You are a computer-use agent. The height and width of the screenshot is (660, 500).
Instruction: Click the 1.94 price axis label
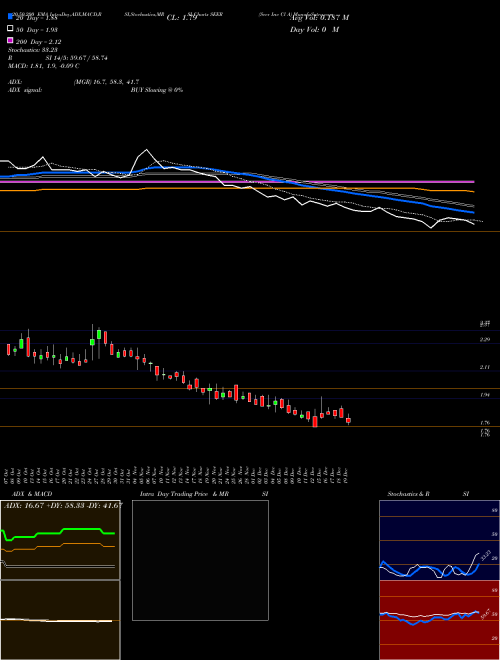[x=484, y=395]
